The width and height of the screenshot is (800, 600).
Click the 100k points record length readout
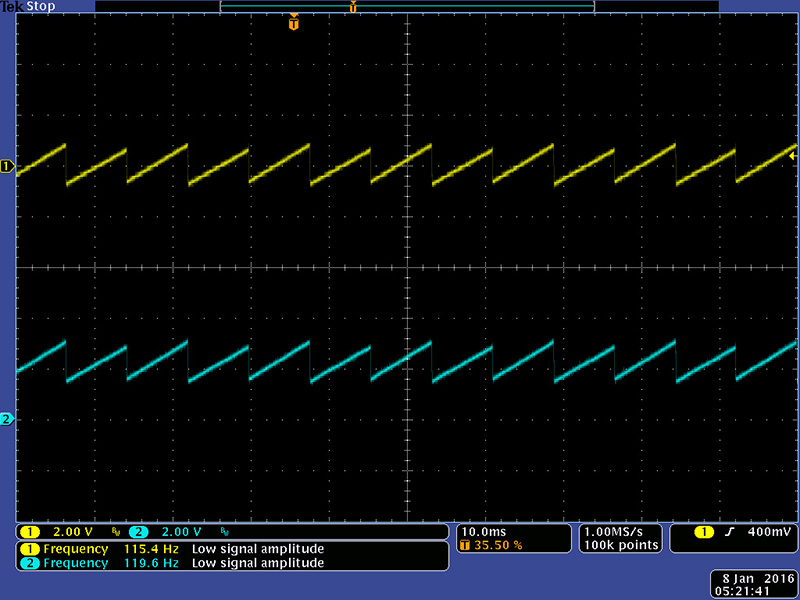[620, 545]
